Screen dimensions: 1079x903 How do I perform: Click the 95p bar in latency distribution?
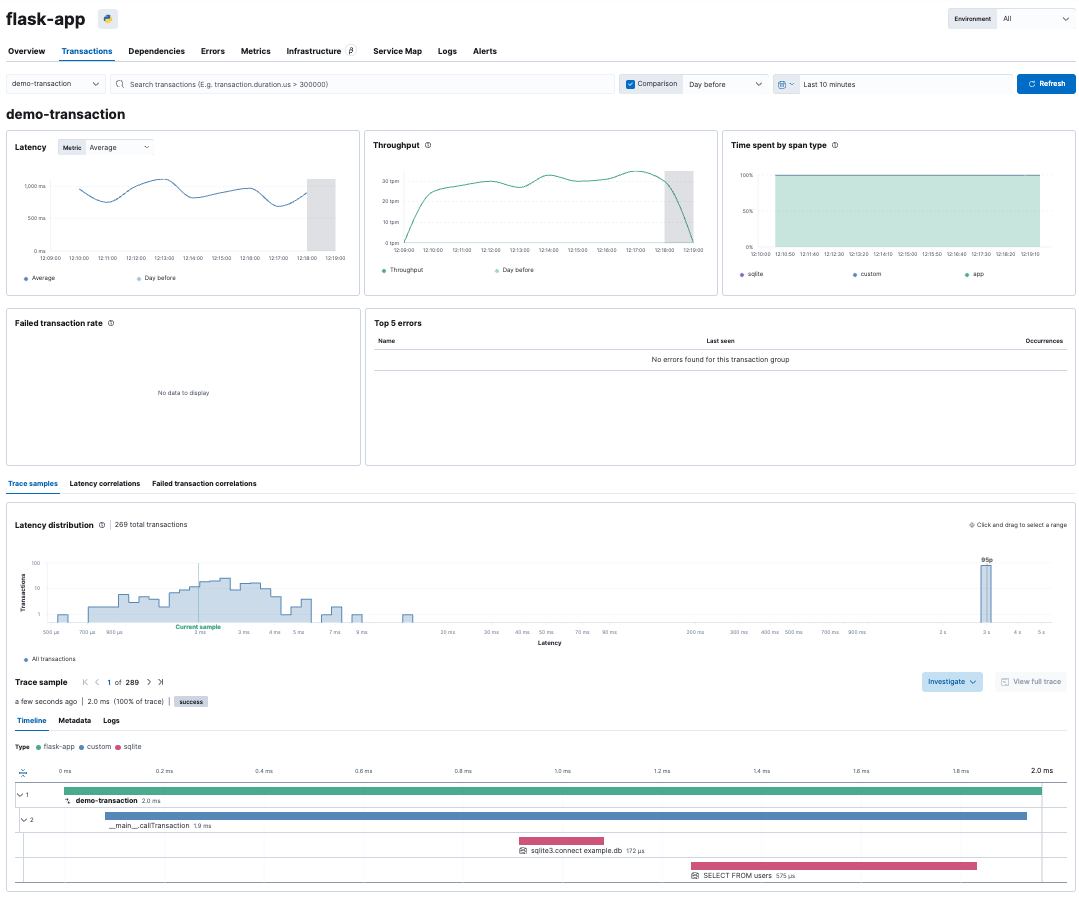tap(986, 593)
